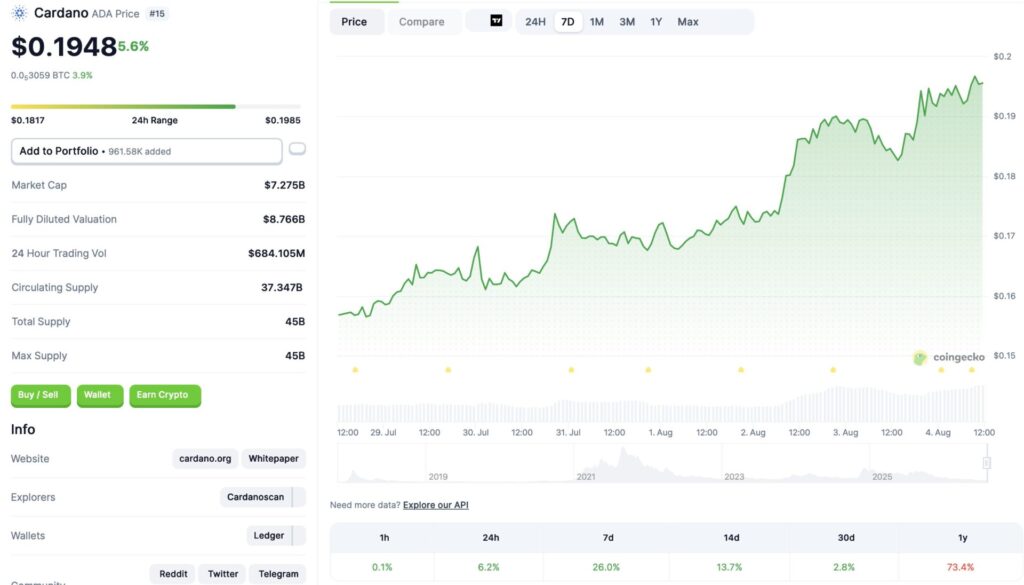Click the yellow event dot under 31. Jul
This screenshot has width=1024, height=585.
571,370
